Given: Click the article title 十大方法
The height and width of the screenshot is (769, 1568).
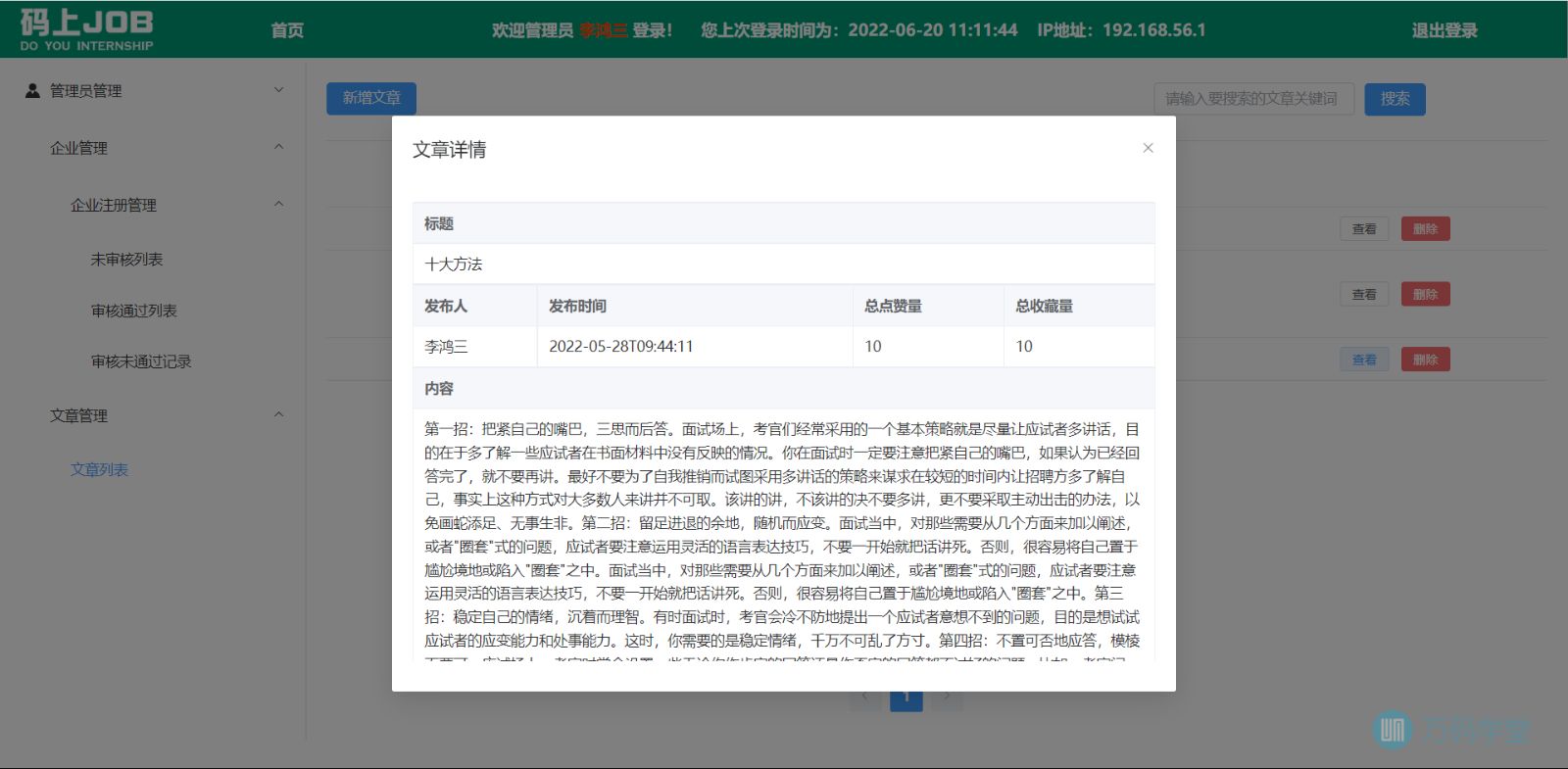Looking at the screenshot, I should click(453, 264).
